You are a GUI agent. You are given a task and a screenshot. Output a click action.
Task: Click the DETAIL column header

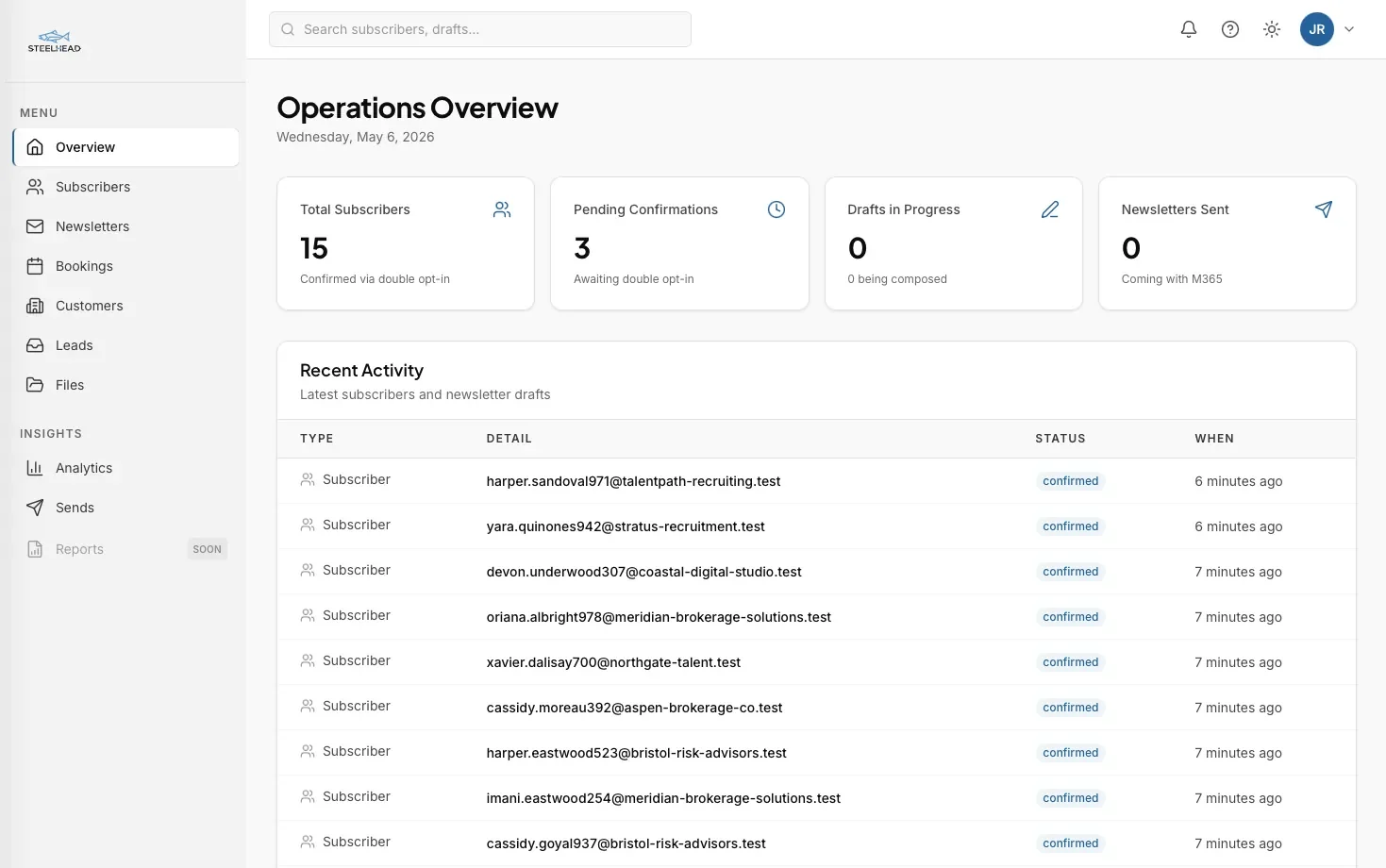point(509,439)
